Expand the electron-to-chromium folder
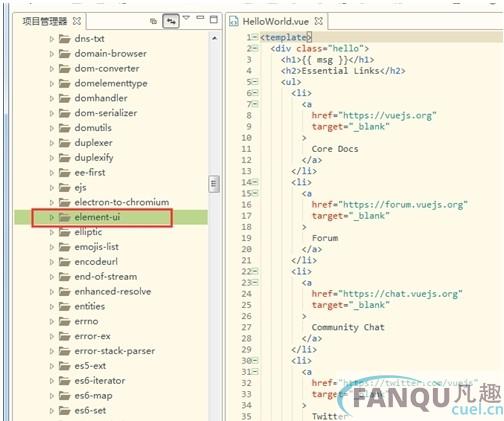This screenshot has height=421, width=504. [52, 202]
